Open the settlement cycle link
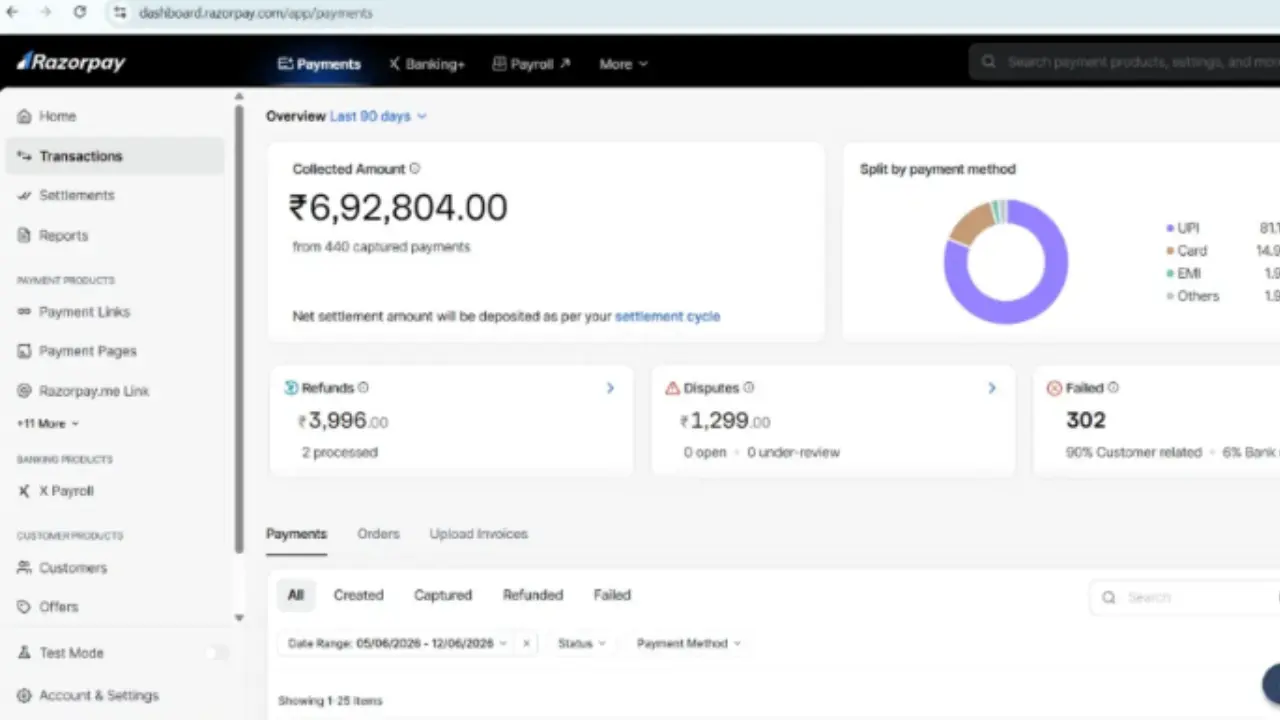The image size is (1280, 720). [x=667, y=316]
